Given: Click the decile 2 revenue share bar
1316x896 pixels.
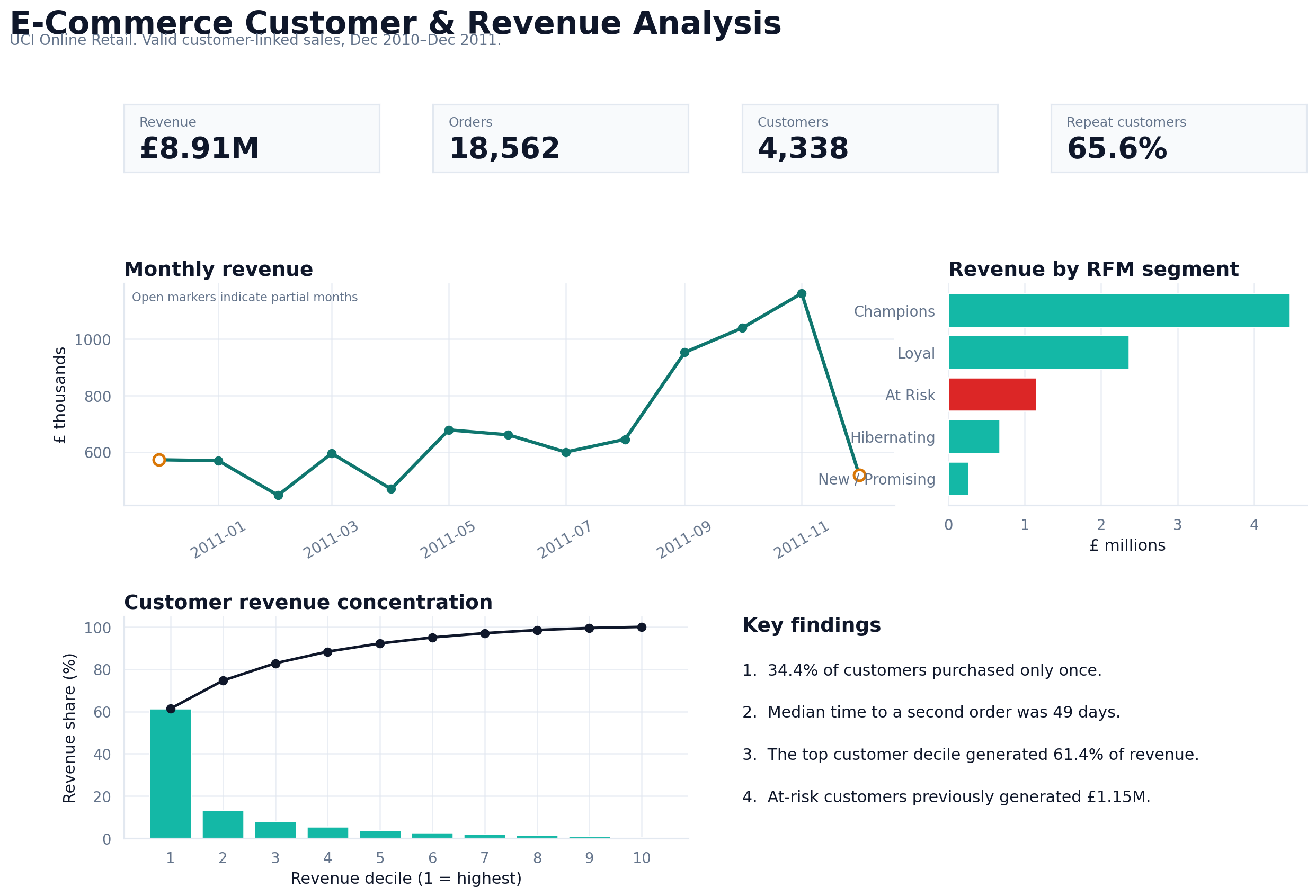Looking at the screenshot, I should 223,824.
